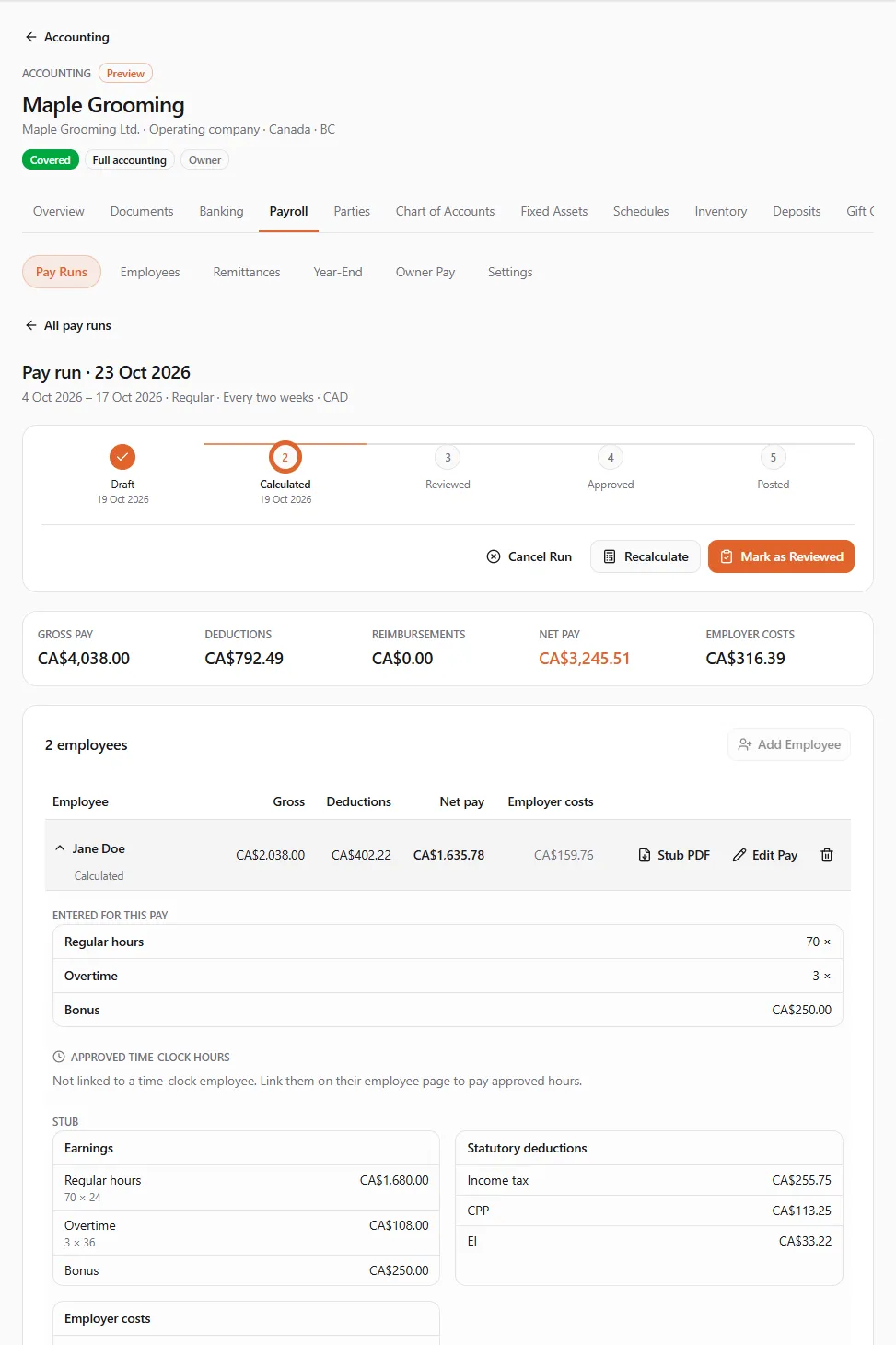This screenshot has height=1345, width=896.
Task: Go to the Owner Pay sub-tab
Action: [x=425, y=272]
